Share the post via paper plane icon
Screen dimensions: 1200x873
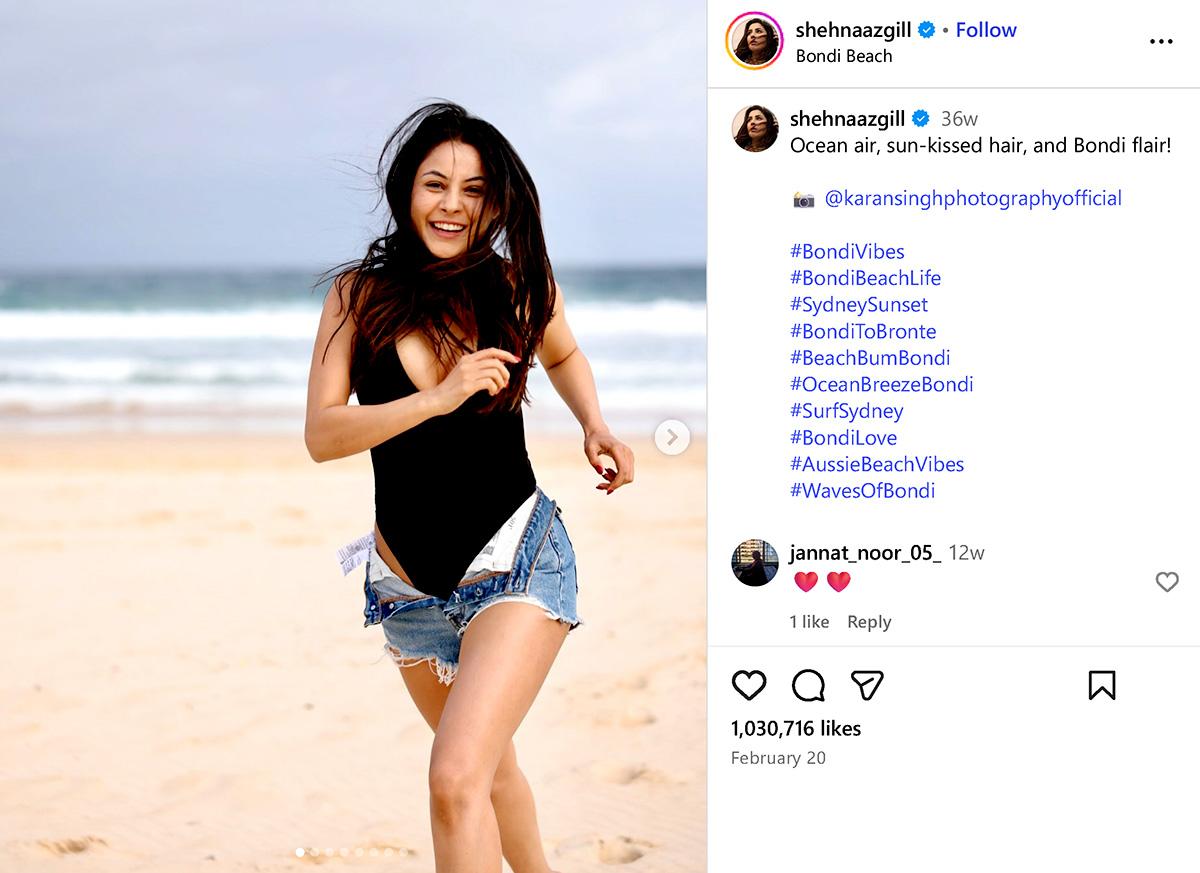tap(867, 685)
